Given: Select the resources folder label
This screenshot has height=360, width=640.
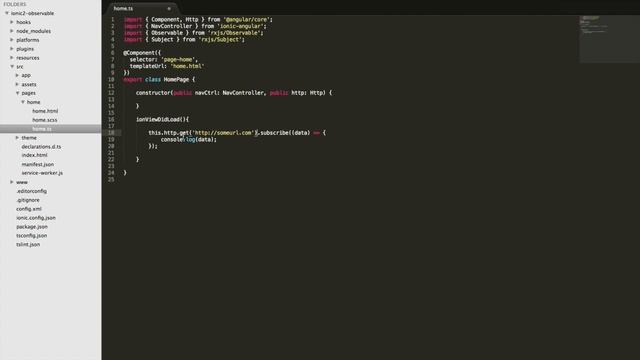Looking at the screenshot, I should pos(28,58).
